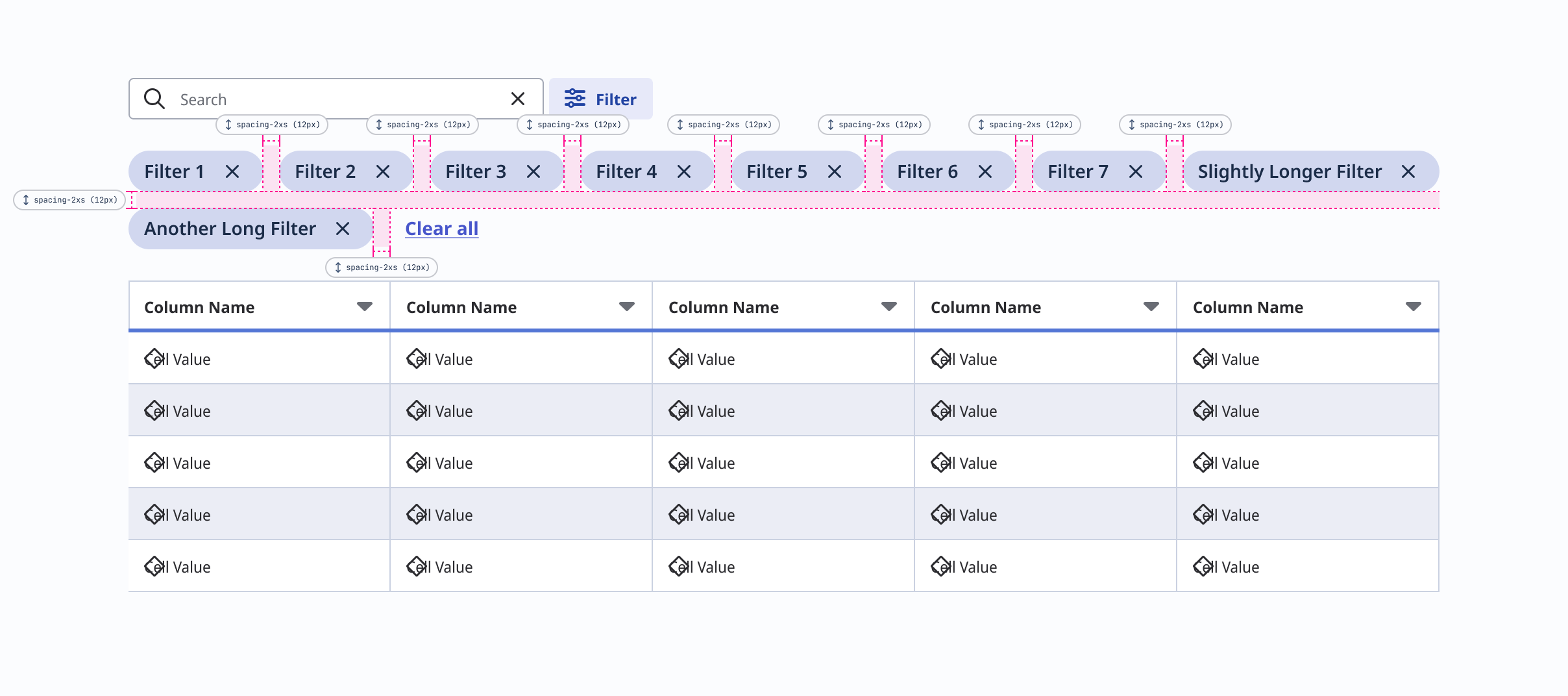Open the Filter button with sliders icon
The width and height of the screenshot is (1568, 696).
[600, 99]
